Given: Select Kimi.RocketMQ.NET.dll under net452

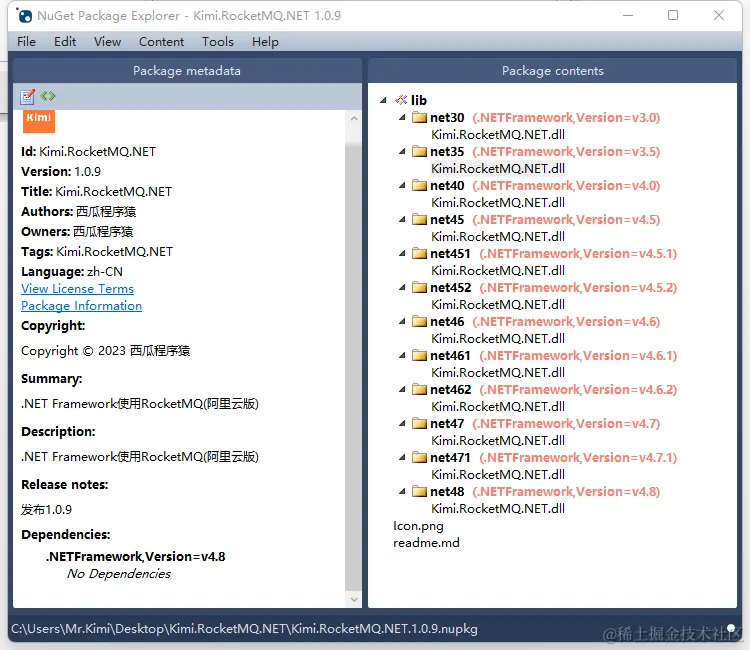Looking at the screenshot, I should pyautogui.click(x=498, y=304).
